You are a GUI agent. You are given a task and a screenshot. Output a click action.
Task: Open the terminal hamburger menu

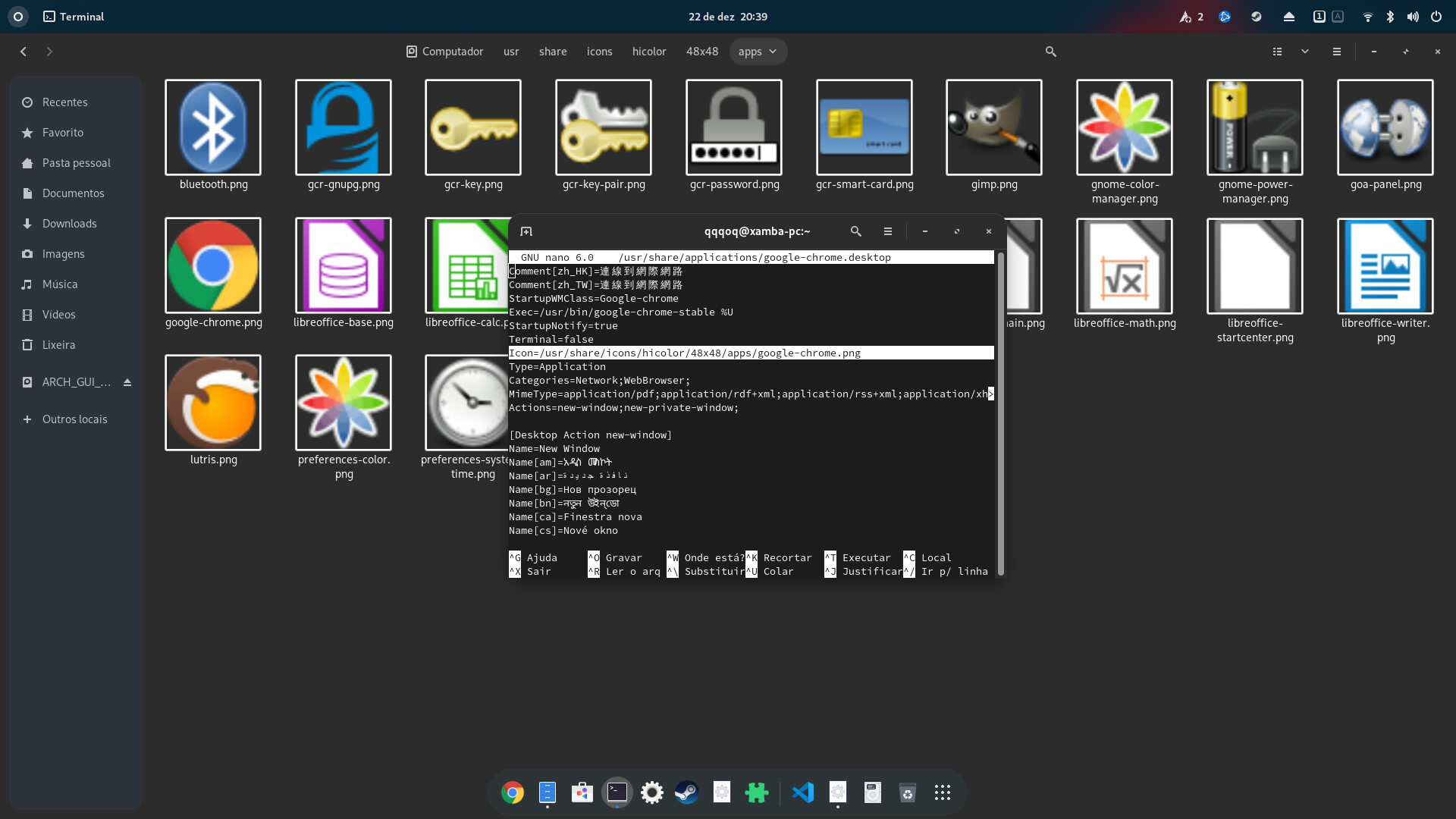pyautogui.click(x=887, y=231)
